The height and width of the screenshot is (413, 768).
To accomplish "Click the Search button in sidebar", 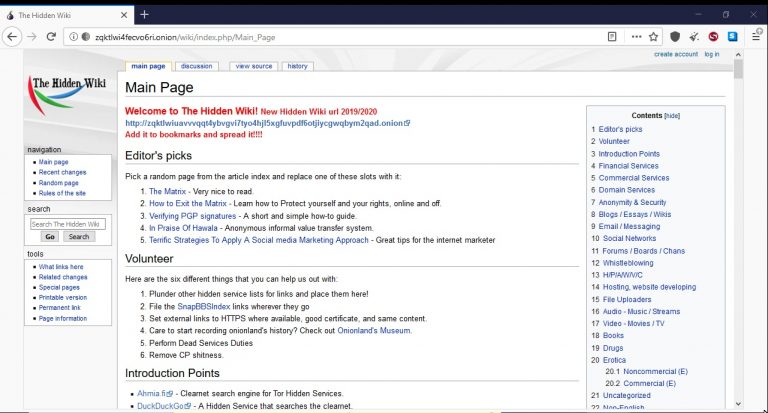I will (79, 237).
